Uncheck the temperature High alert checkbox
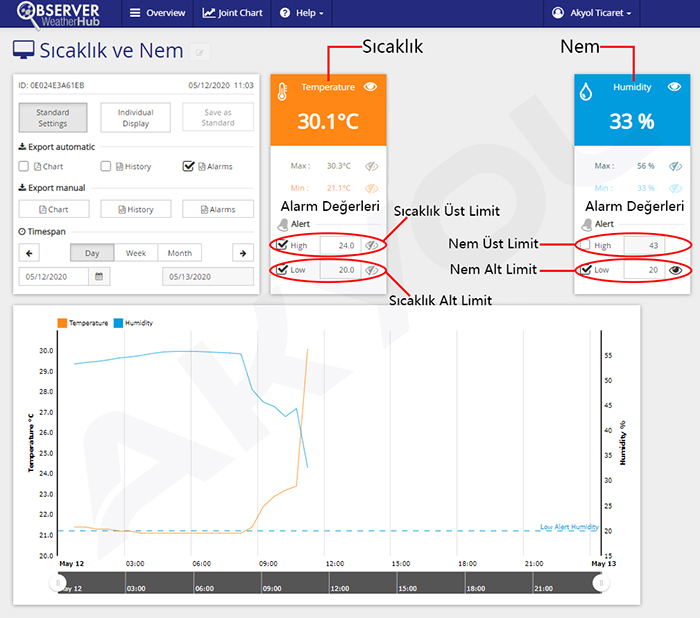The width and height of the screenshot is (700, 618). (x=283, y=244)
